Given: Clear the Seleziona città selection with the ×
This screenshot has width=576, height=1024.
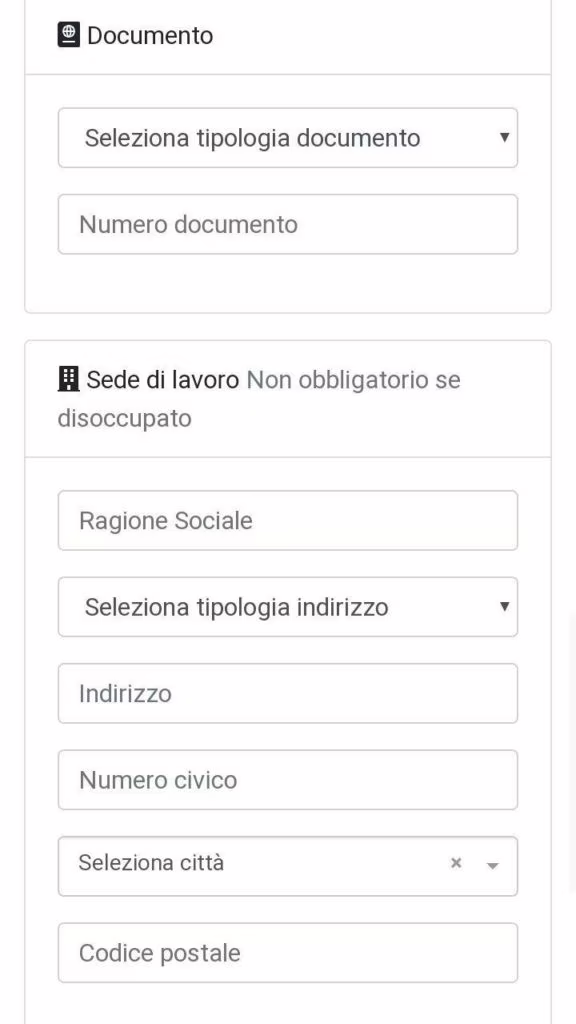Looking at the screenshot, I should (x=456, y=863).
